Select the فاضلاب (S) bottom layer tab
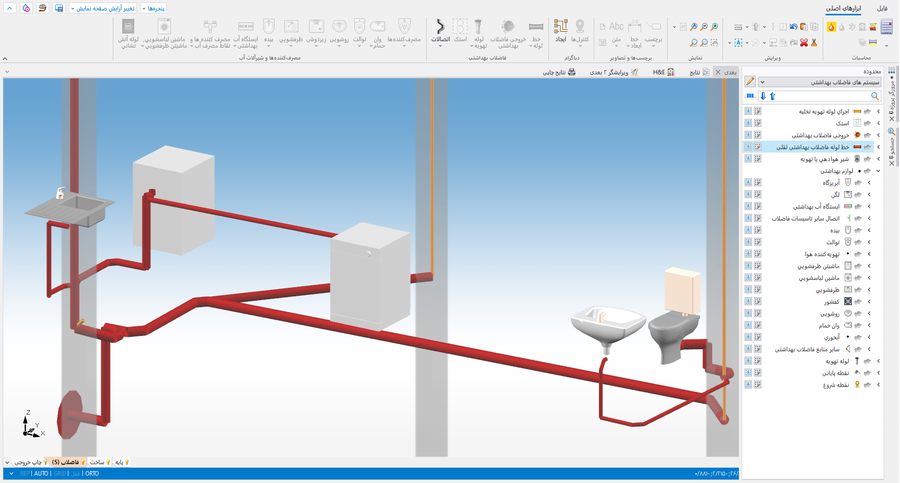 pos(66,462)
